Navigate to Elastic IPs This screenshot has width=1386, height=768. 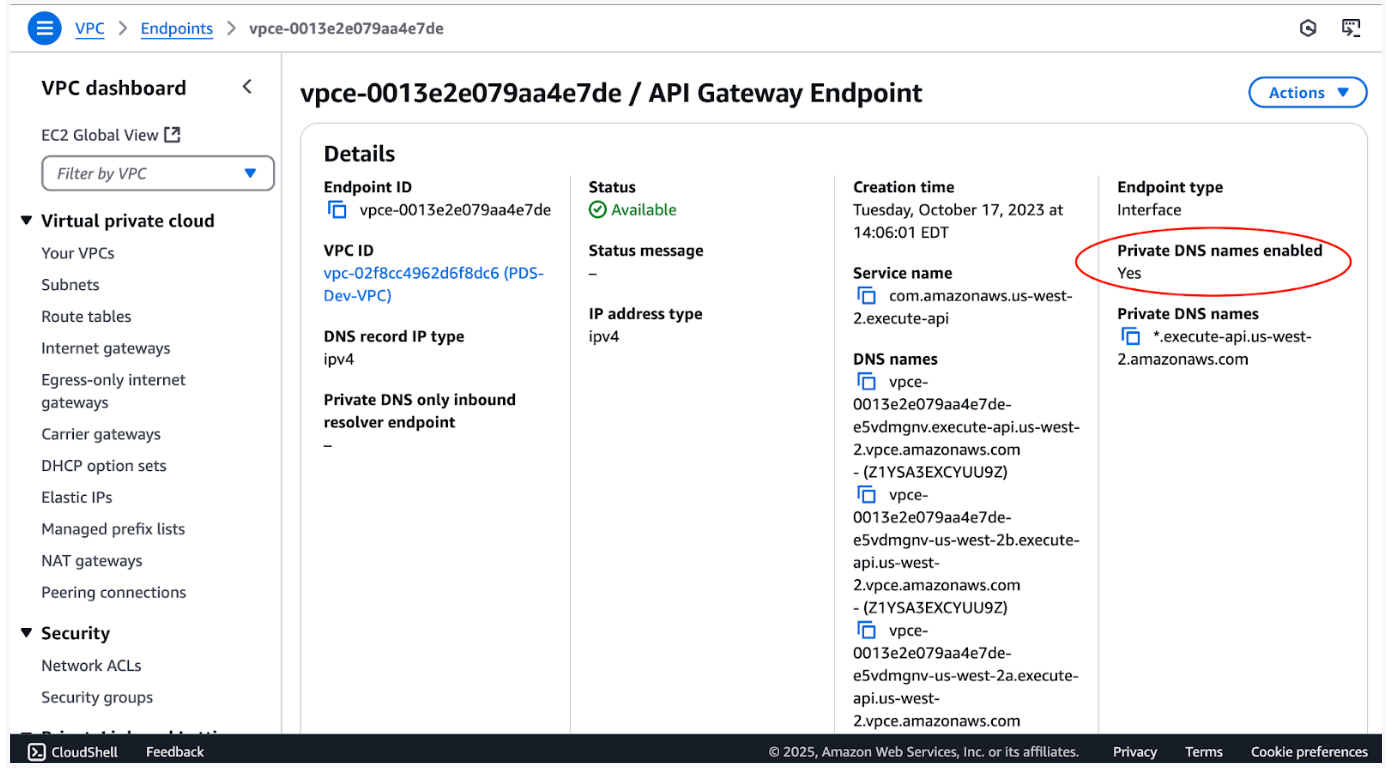(77, 497)
